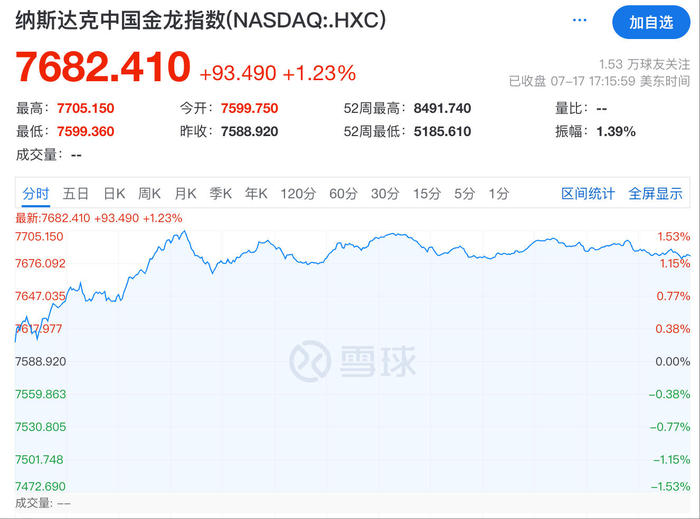Viewport: 700px width, 519px height.
Task: Click the 7530.805 axis label
Action: tap(40, 427)
